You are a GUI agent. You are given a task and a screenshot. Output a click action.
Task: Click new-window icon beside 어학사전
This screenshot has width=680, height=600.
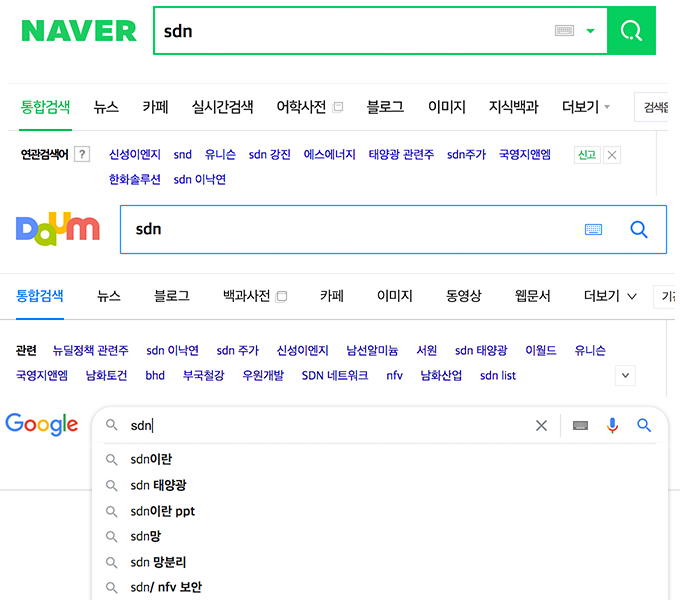point(338,107)
